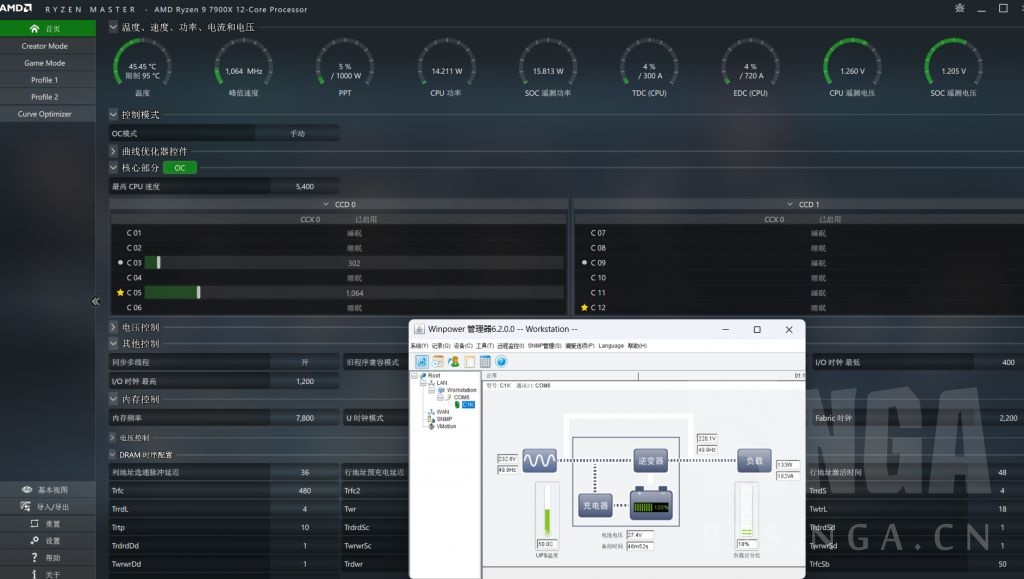Click the first monitor icon in Winpower toolbar
1024x579 pixels.
pos(422,361)
